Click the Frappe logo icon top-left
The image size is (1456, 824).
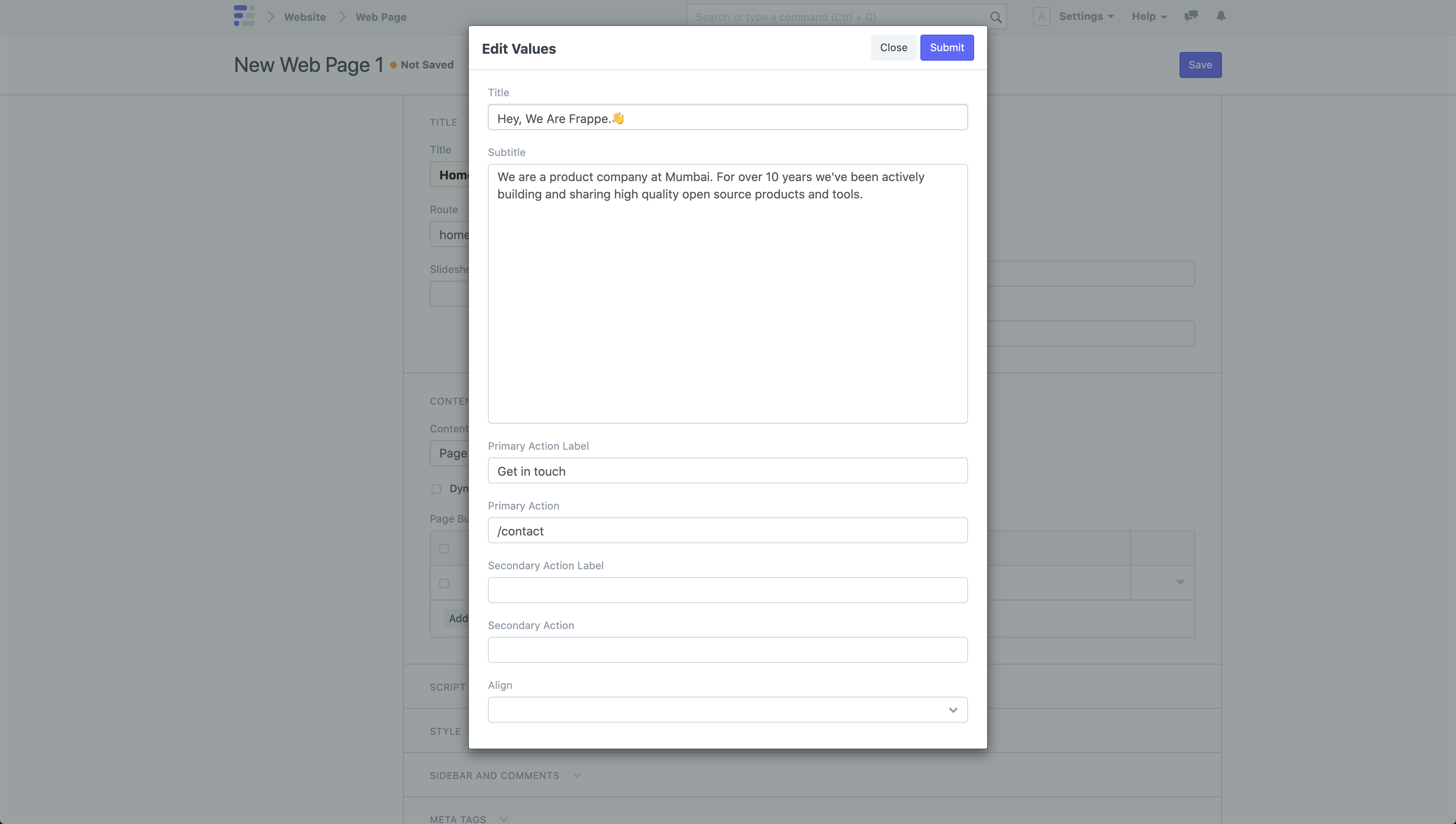[244, 16]
